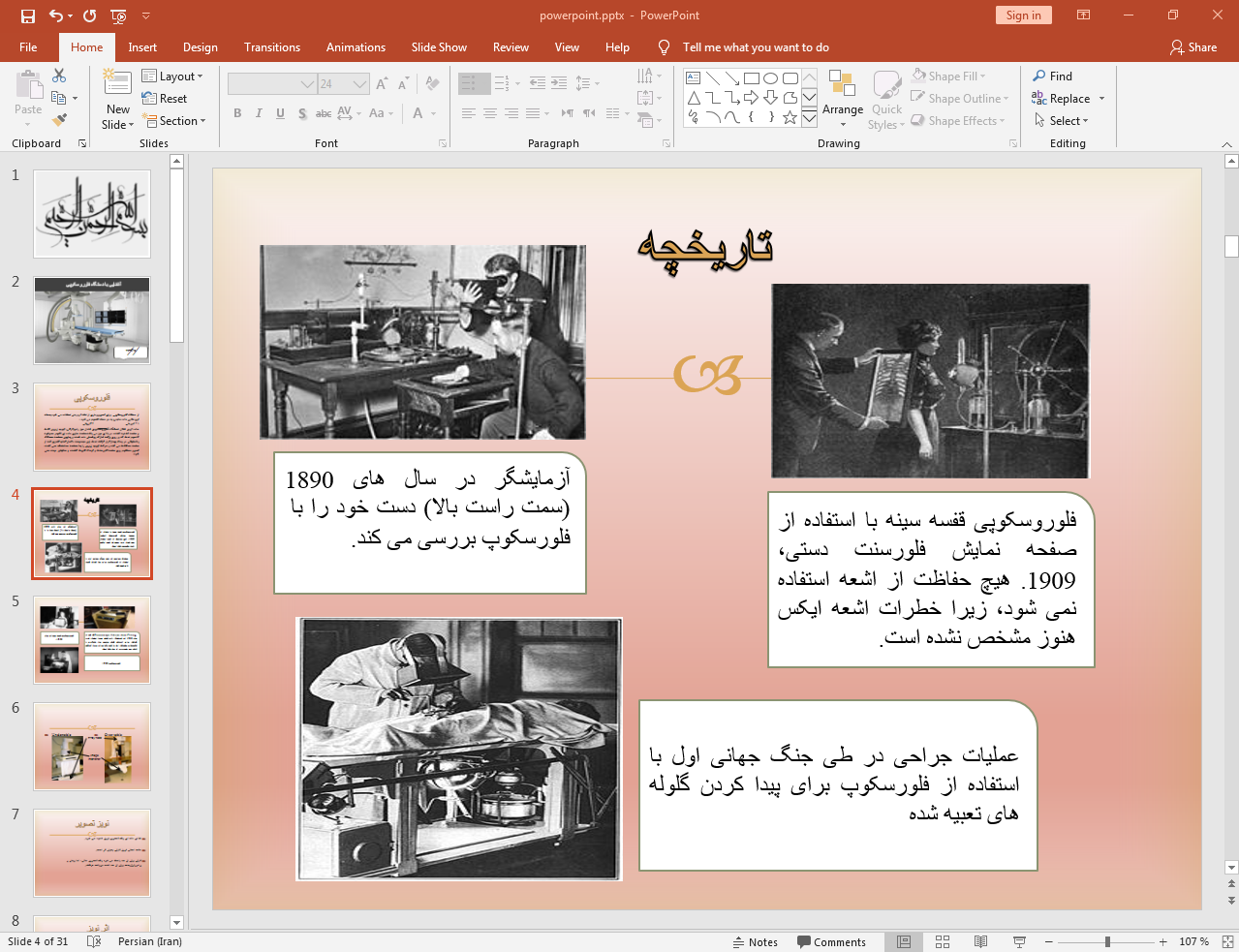The width and height of the screenshot is (1239, 952).
Task: Open the font size dropdown
Action: click(x=359, y=84)
